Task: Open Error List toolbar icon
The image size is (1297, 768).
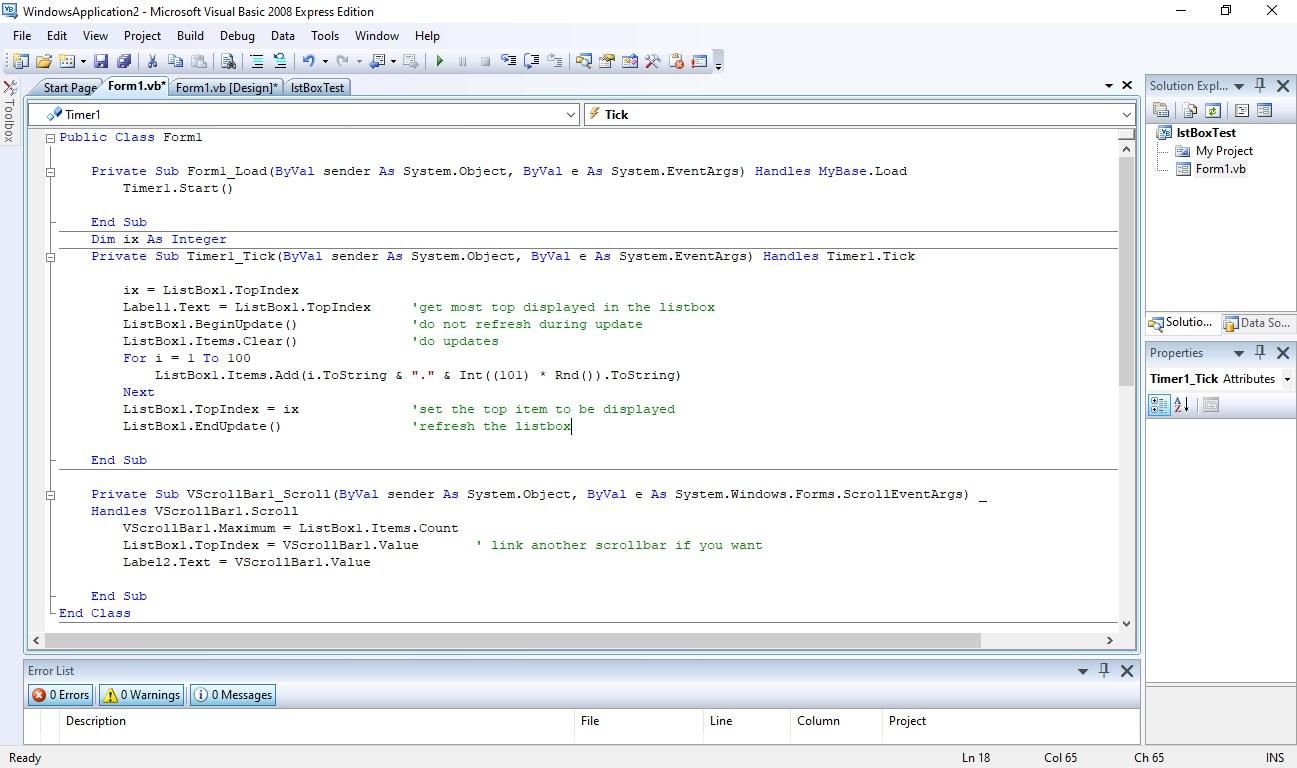Action: click(x=676, y=61)
